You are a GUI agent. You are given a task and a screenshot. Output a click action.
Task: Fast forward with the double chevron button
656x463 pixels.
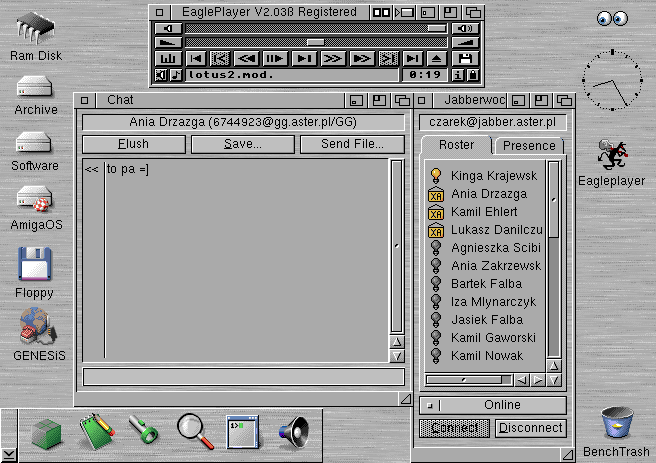click(333, 59)
